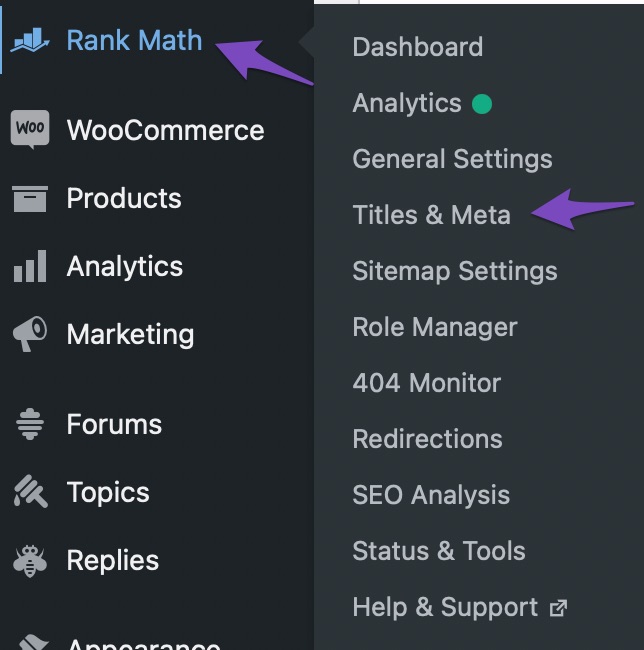This screenshot has width=644, height=650.
Task: Select General Settings in the submenu
Action: (x=453, y=159)
